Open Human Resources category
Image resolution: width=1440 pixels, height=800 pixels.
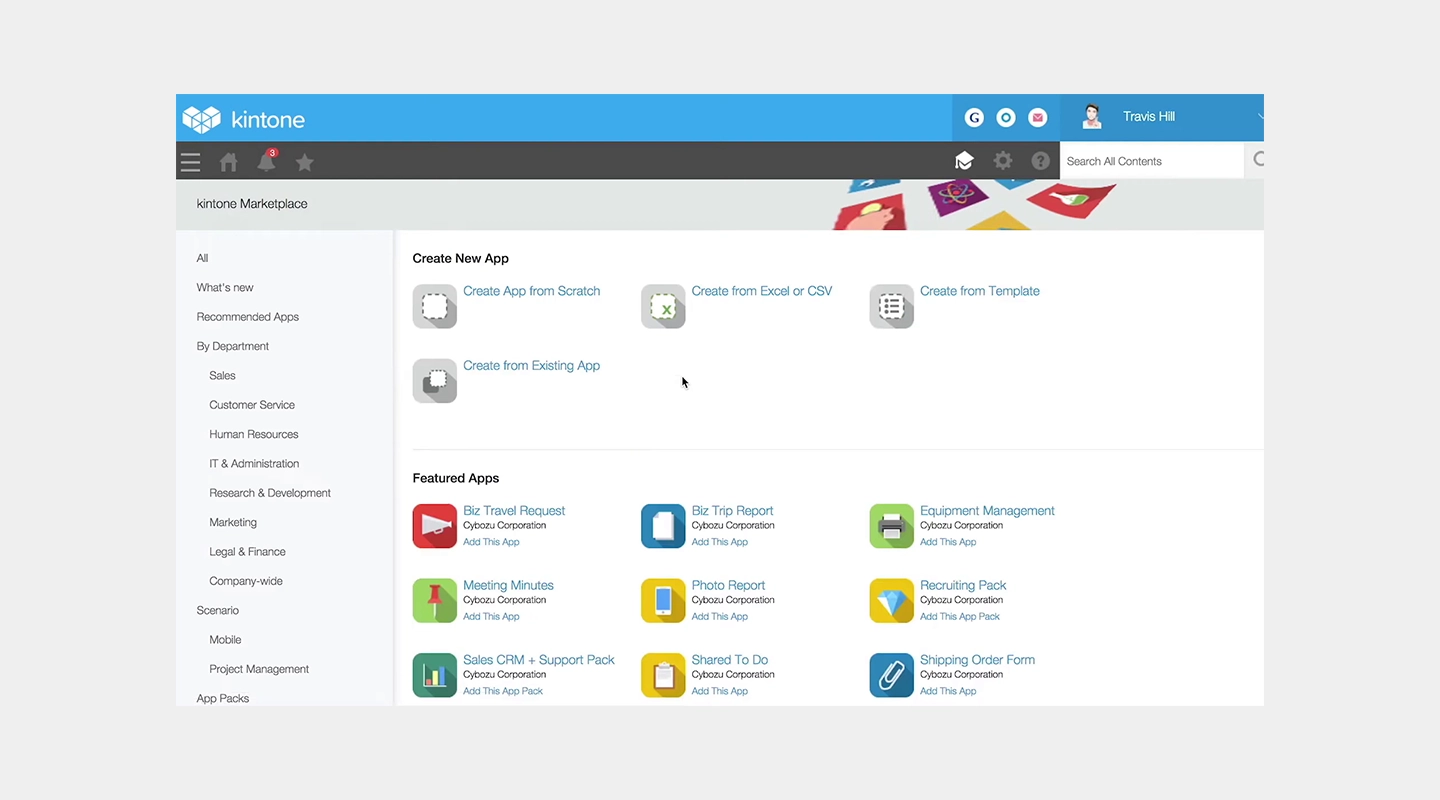point(254,434)
